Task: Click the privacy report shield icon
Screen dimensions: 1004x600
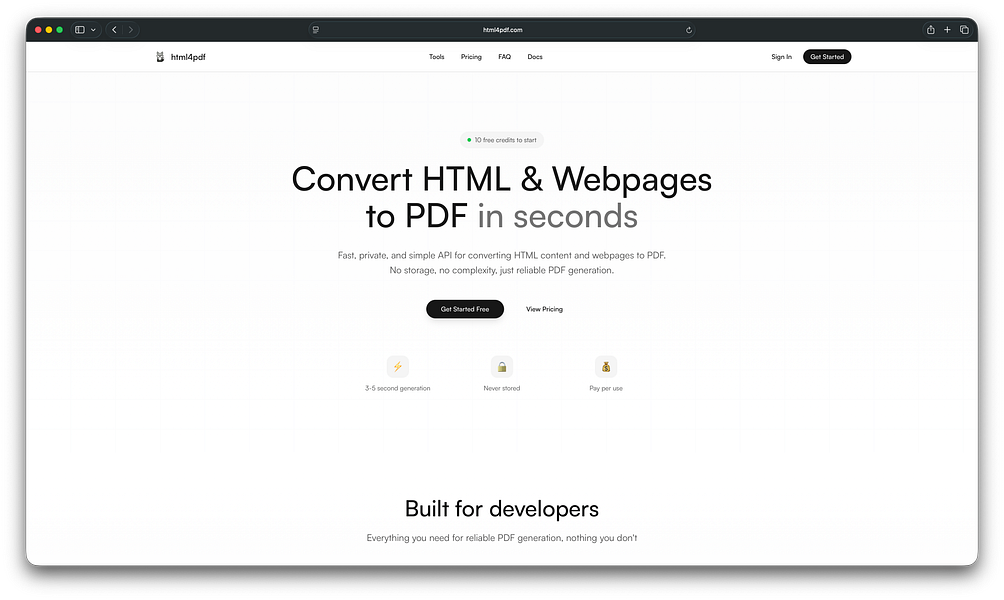Action: click(x=315, y=29)
